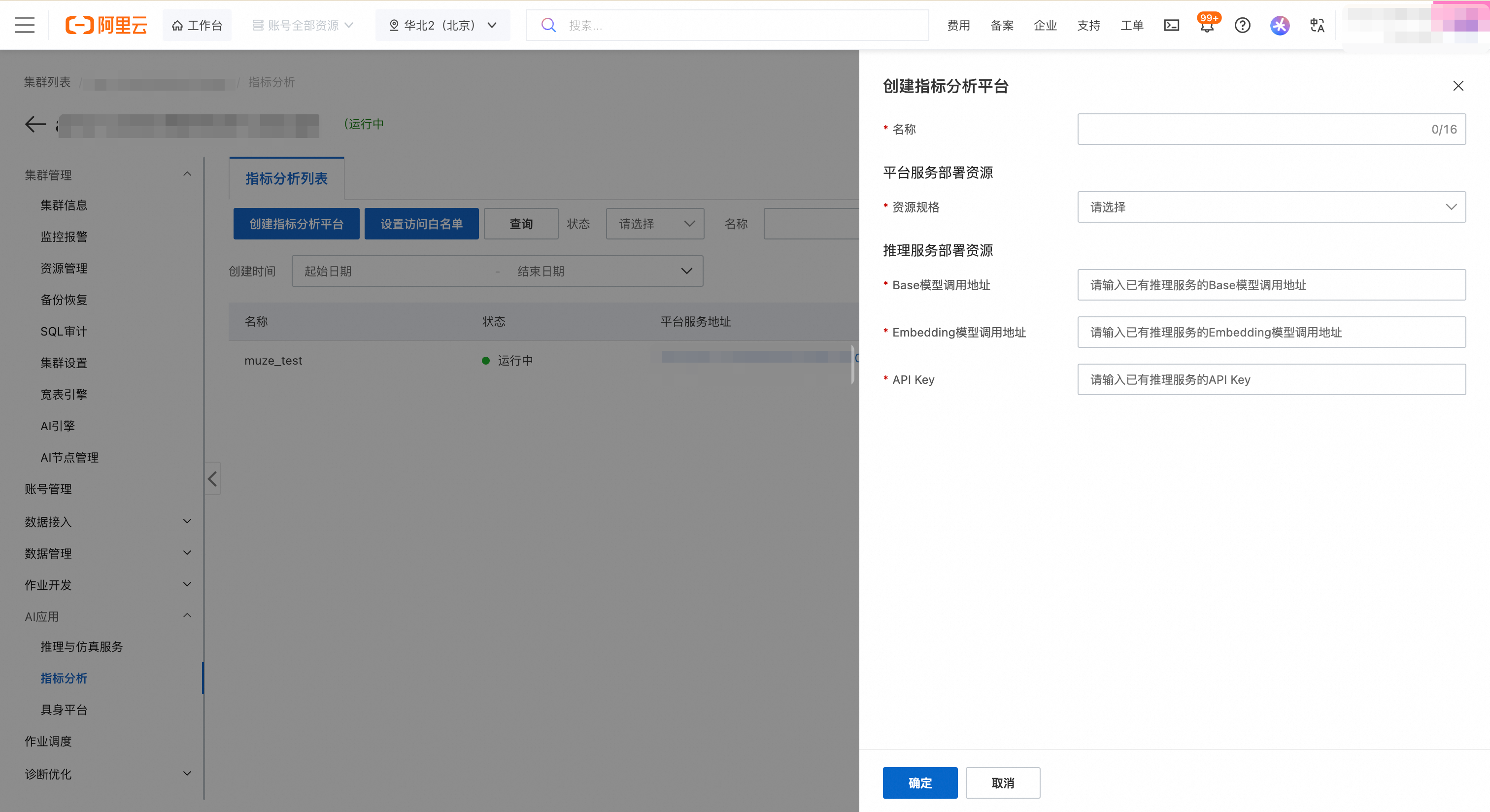The height and width of the screenshot is (812, 1490).
Task: Click the help question mark icon
Action: 1242,25
